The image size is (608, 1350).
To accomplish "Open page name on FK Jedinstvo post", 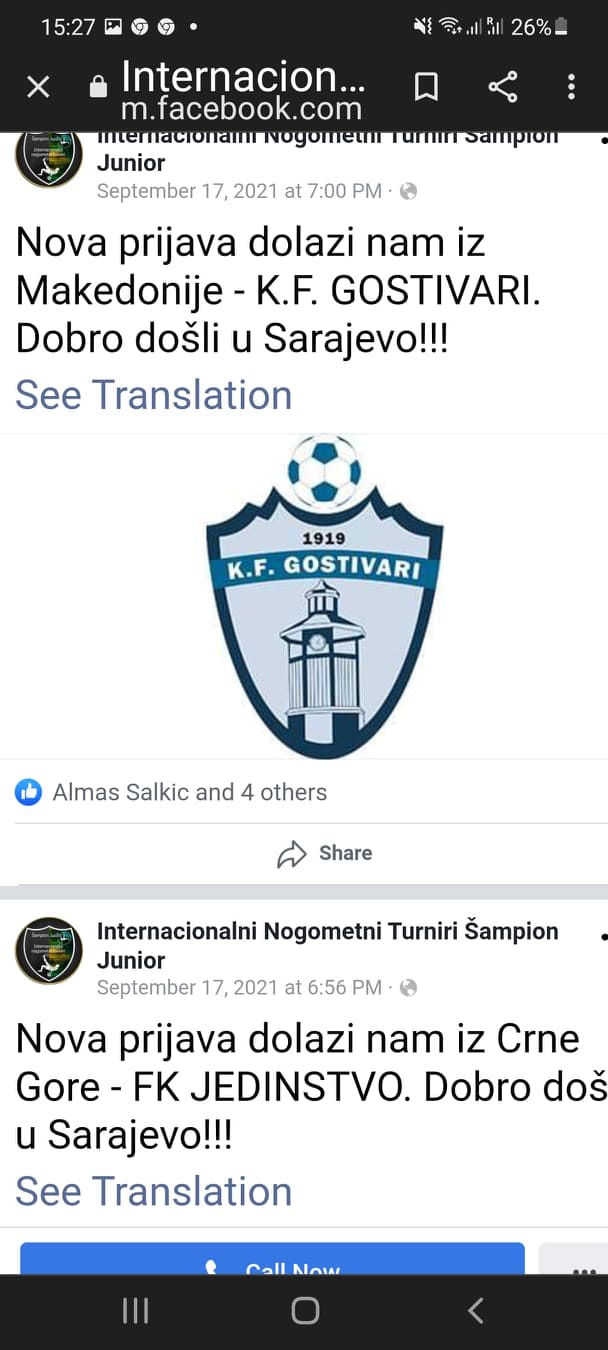I will [x=328, y=945].
